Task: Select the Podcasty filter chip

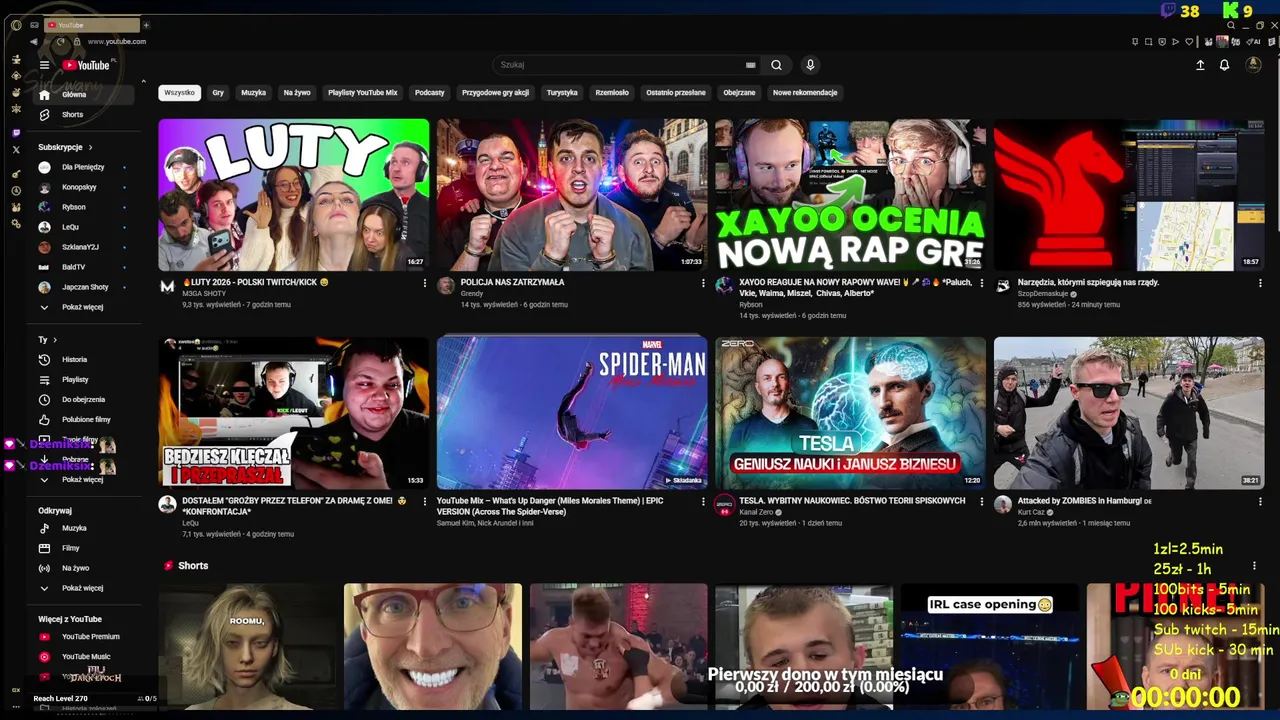Action: (x=430, y=92)
